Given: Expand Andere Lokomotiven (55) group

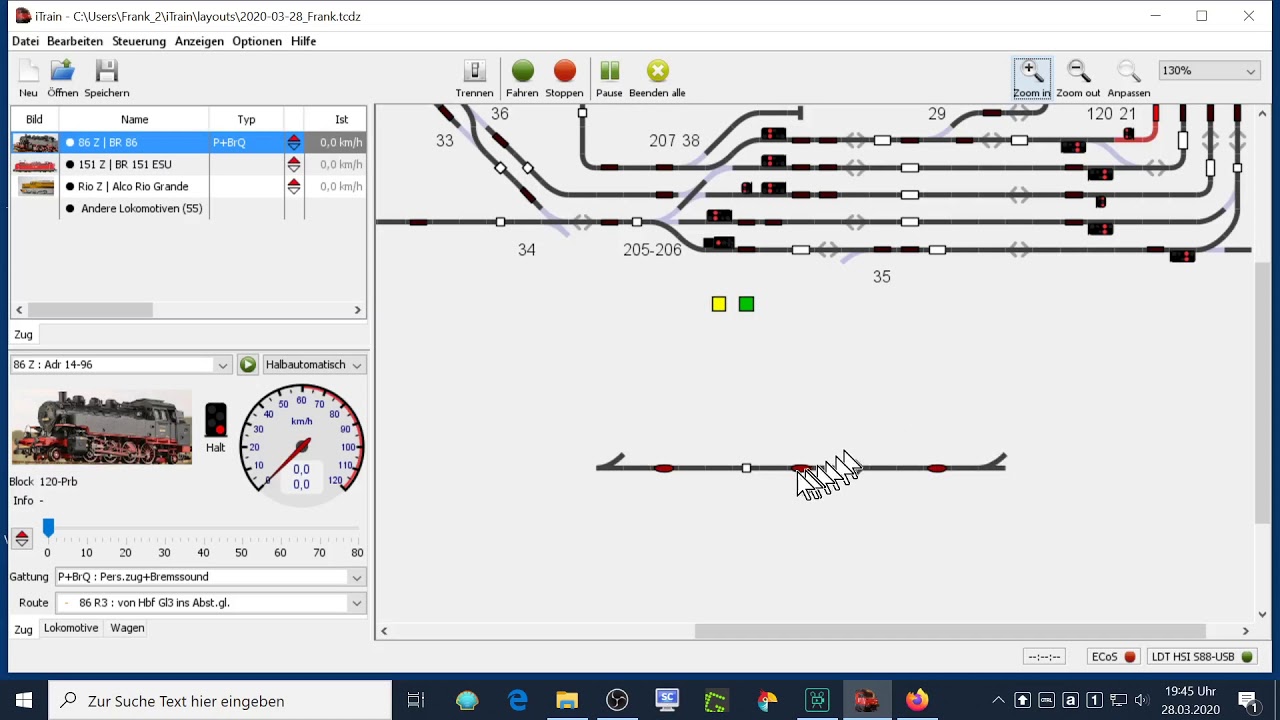Looking at the screenshot, I should coord(141,208).
